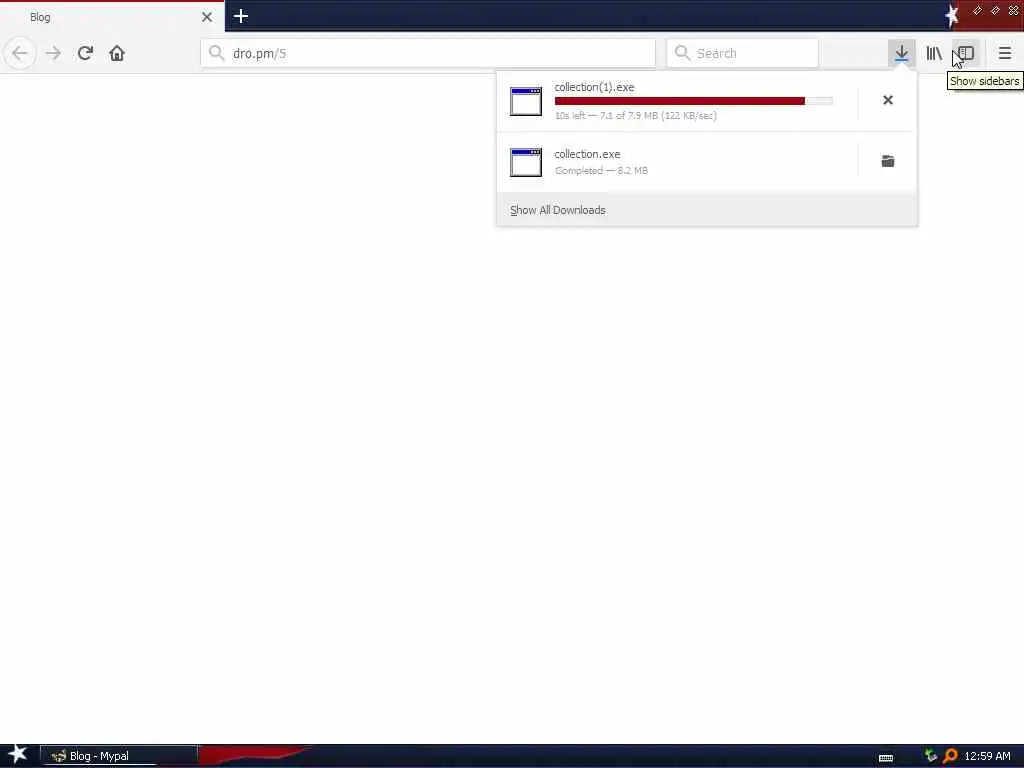Click the collection(1).exe download progress bar
Screen dimensions: 1024x768
coord(694,101)
